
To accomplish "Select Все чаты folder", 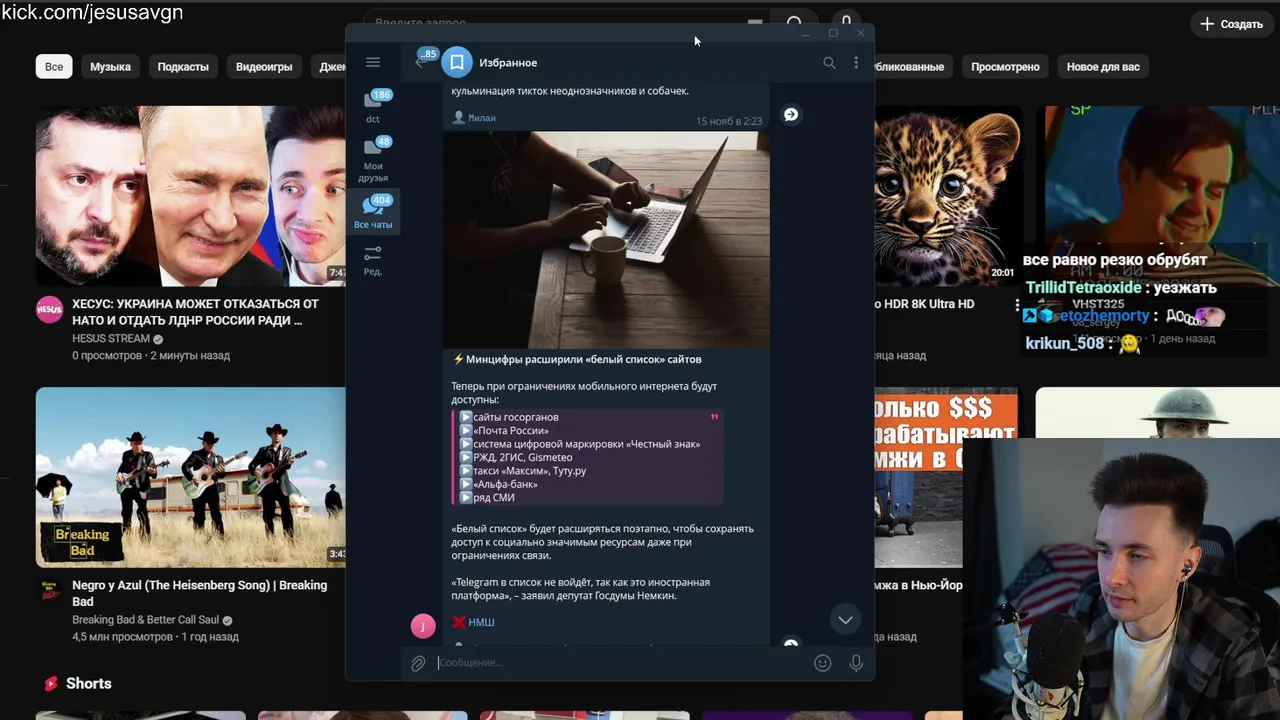I will (x=373, y=212).
